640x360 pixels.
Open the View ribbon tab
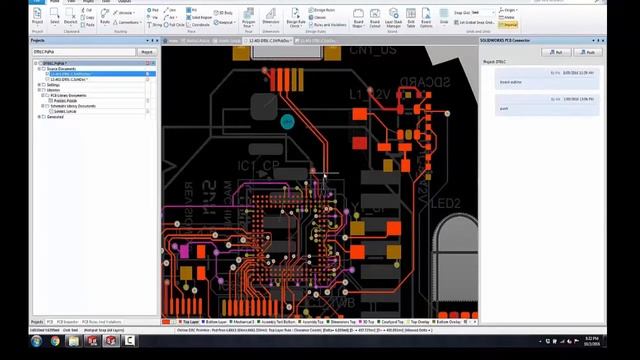pyautogui.click(x=71, y=2)
